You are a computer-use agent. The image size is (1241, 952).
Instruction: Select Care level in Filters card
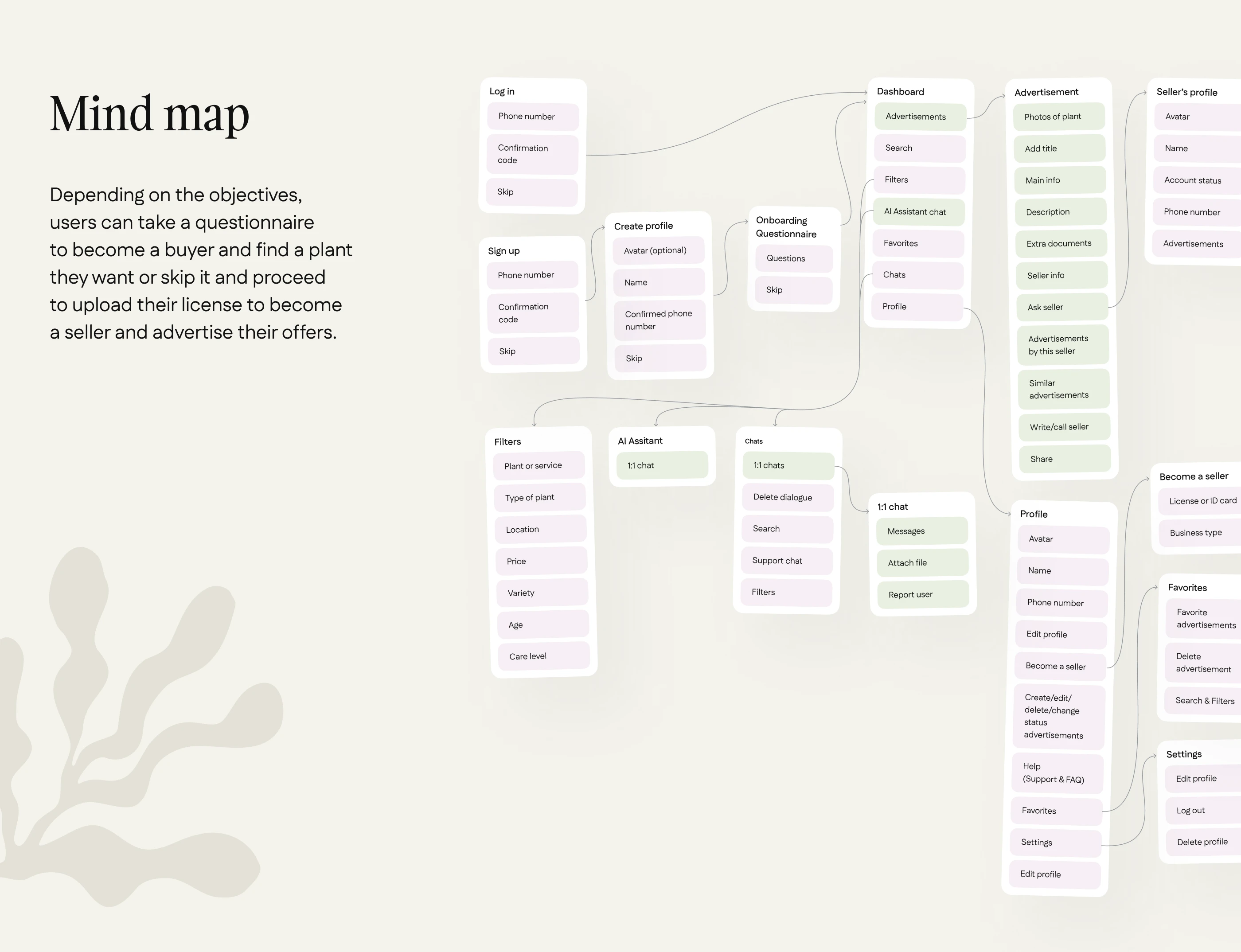[x=543, y=656]
